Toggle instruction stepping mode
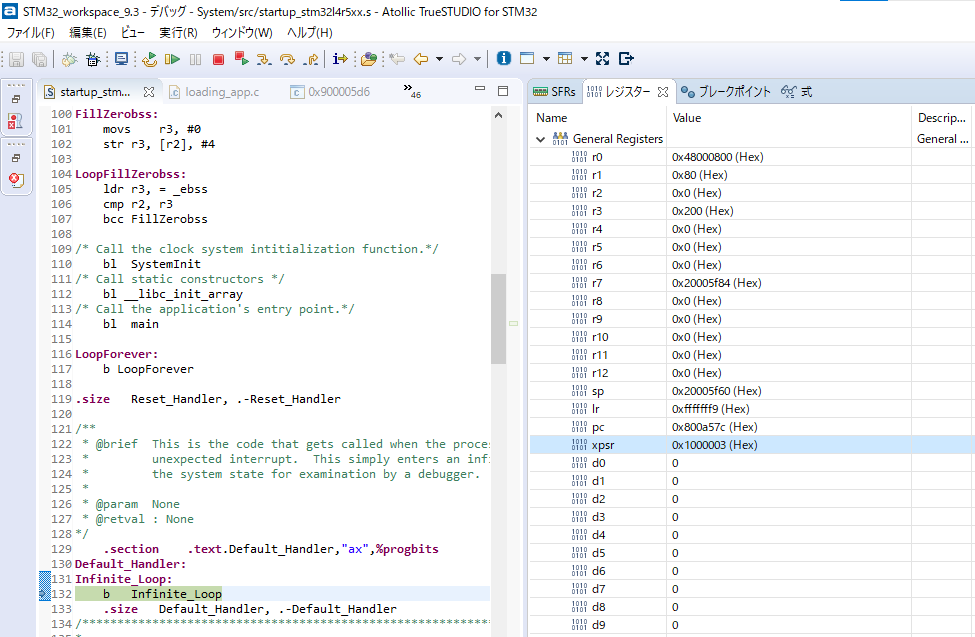 pyautogui.click(x=340, y=59)
